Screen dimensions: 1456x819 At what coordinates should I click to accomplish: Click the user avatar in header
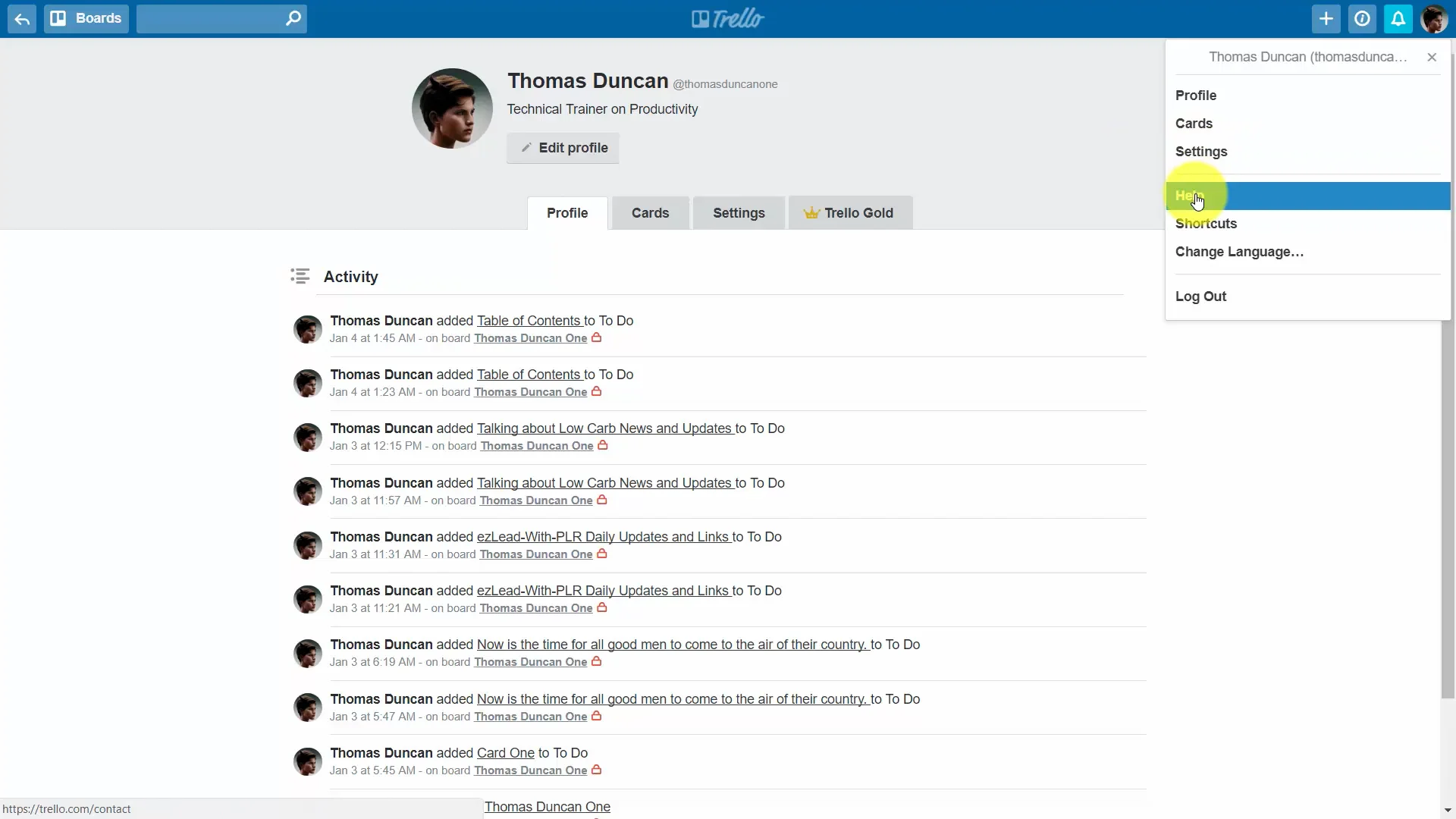1434,19
